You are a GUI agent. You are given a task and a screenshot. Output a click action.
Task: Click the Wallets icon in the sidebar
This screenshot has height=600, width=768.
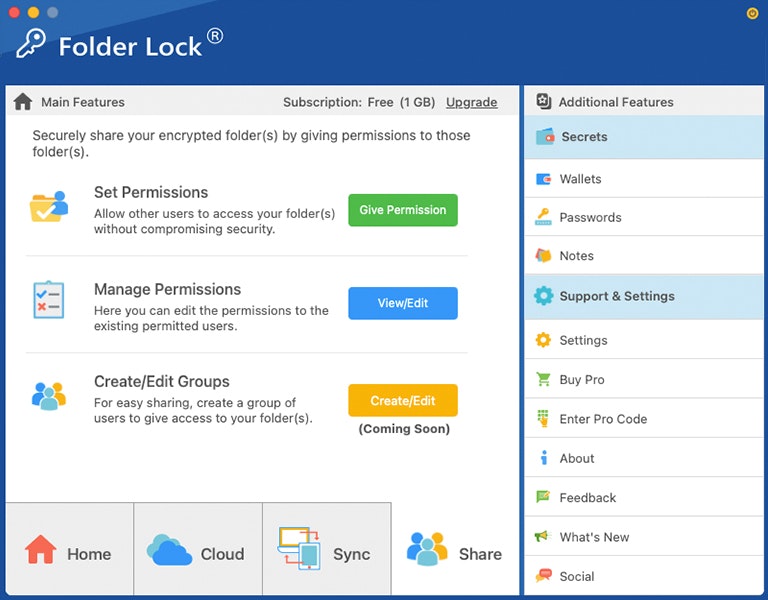click(x=543, y=179)
